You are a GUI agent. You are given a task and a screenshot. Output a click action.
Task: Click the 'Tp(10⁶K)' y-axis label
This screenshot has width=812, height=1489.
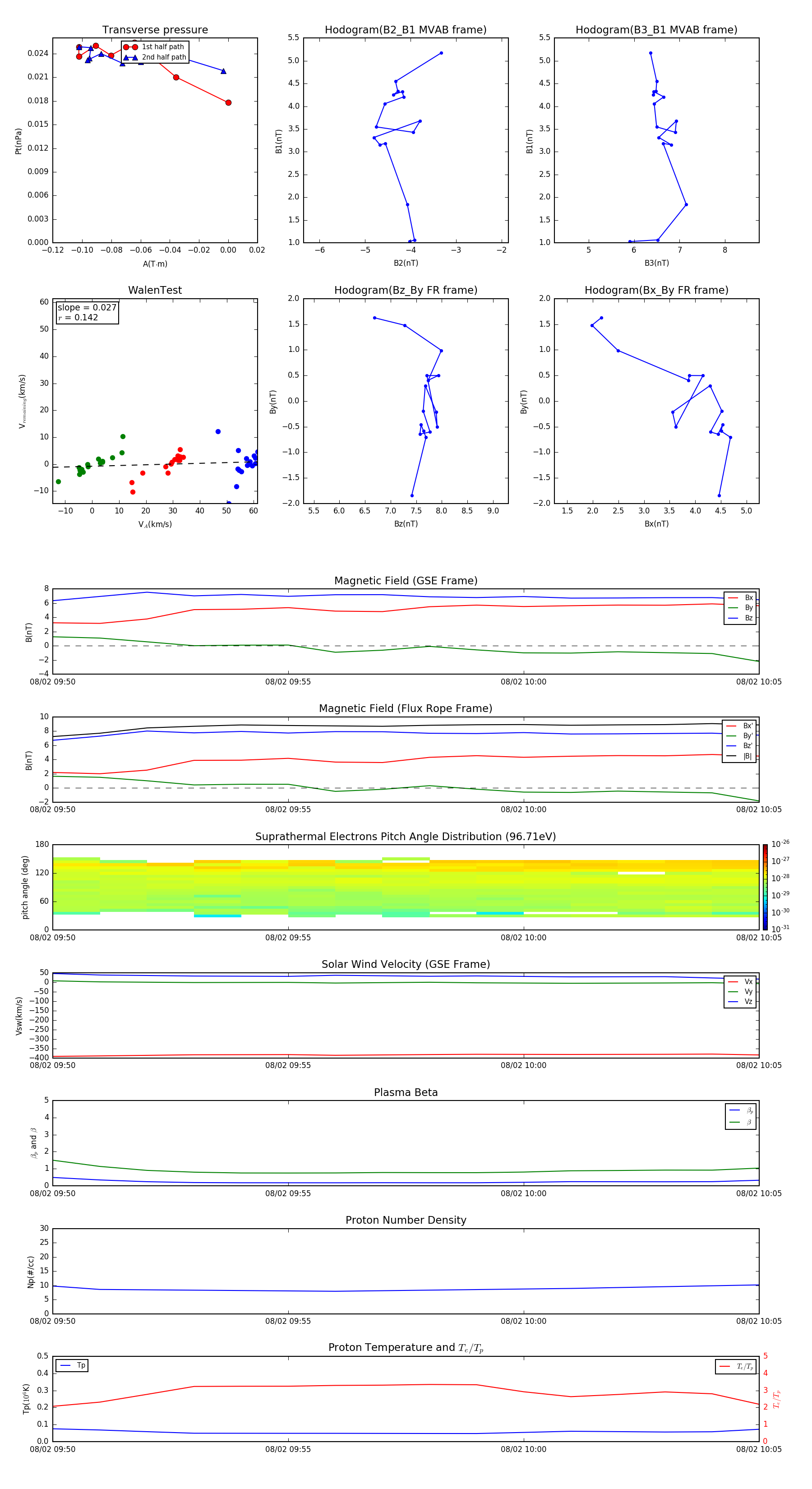(x=26, y=1399)
